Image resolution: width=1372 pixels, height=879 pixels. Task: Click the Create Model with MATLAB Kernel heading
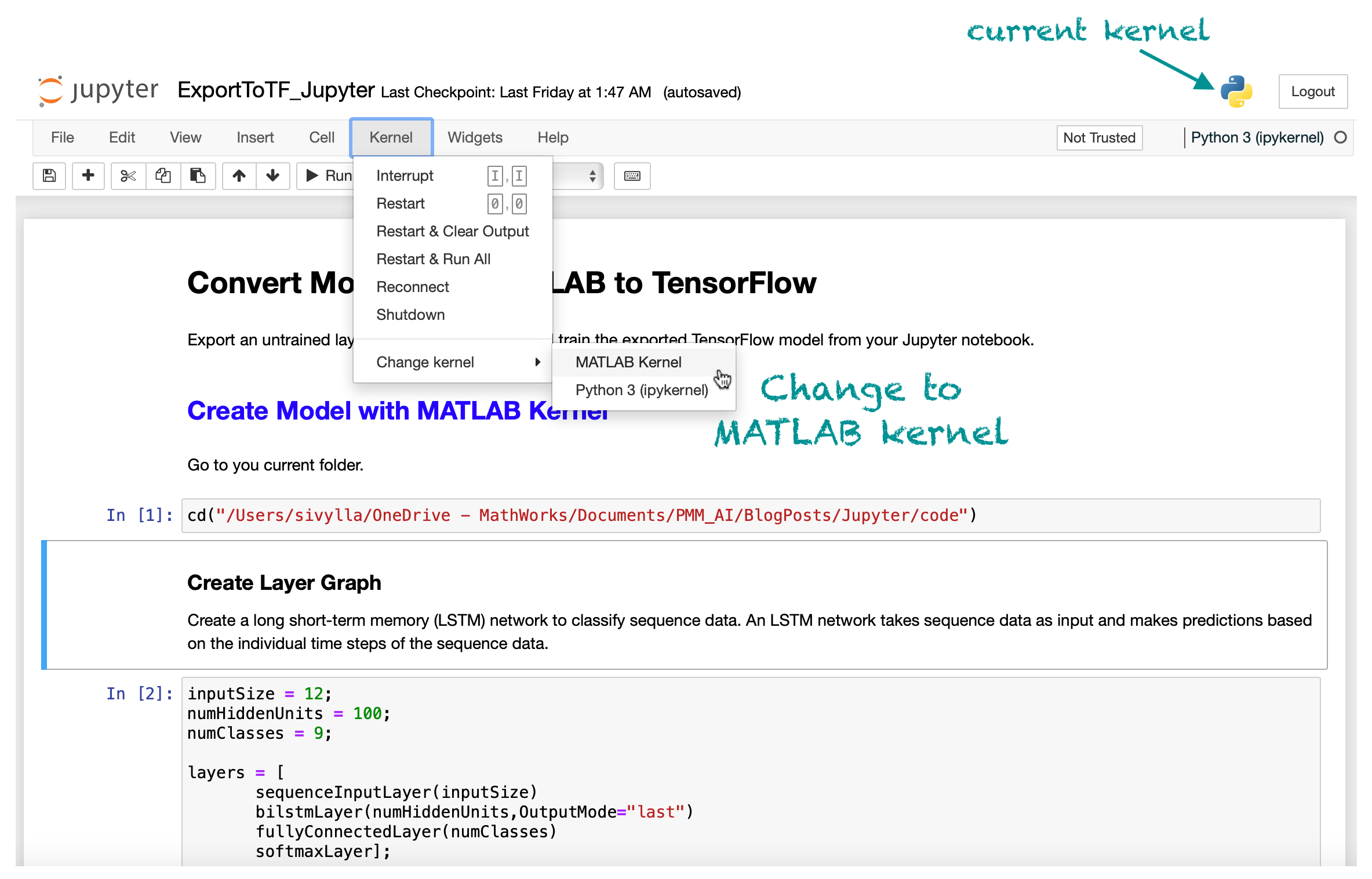(x=398, y=411)
